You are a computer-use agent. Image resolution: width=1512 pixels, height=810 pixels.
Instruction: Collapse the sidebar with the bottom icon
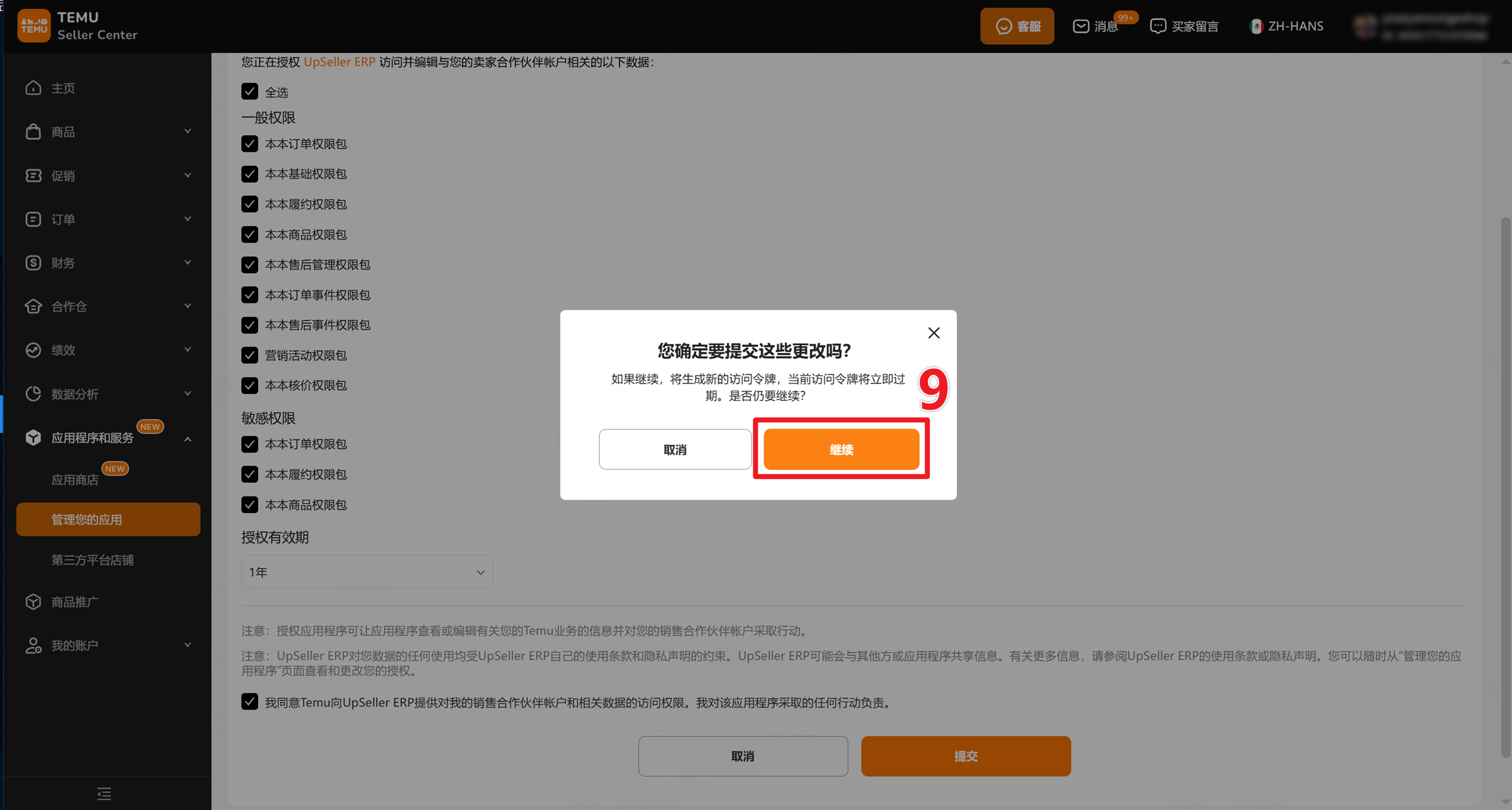[x=104, y=794]
